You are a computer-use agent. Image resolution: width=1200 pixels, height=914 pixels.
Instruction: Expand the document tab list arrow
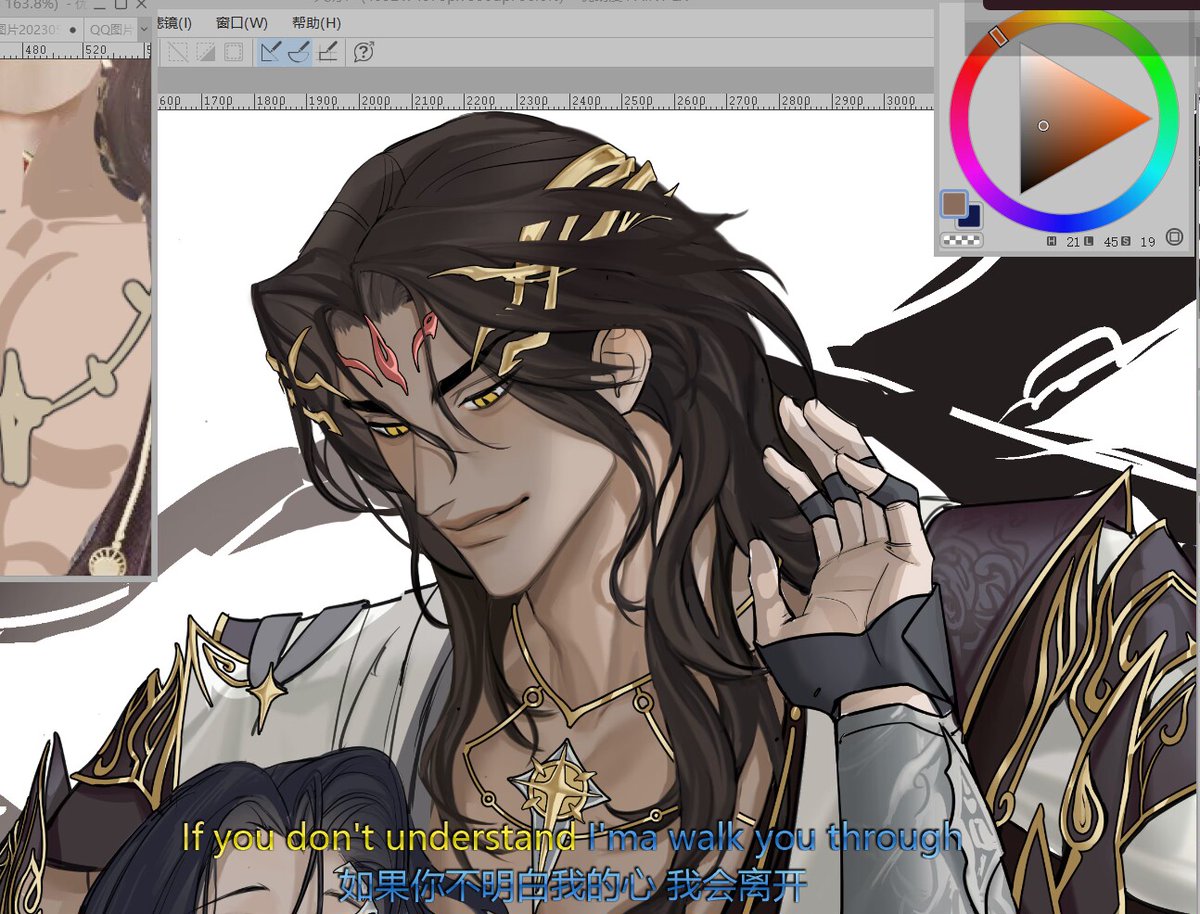point(144,29)
